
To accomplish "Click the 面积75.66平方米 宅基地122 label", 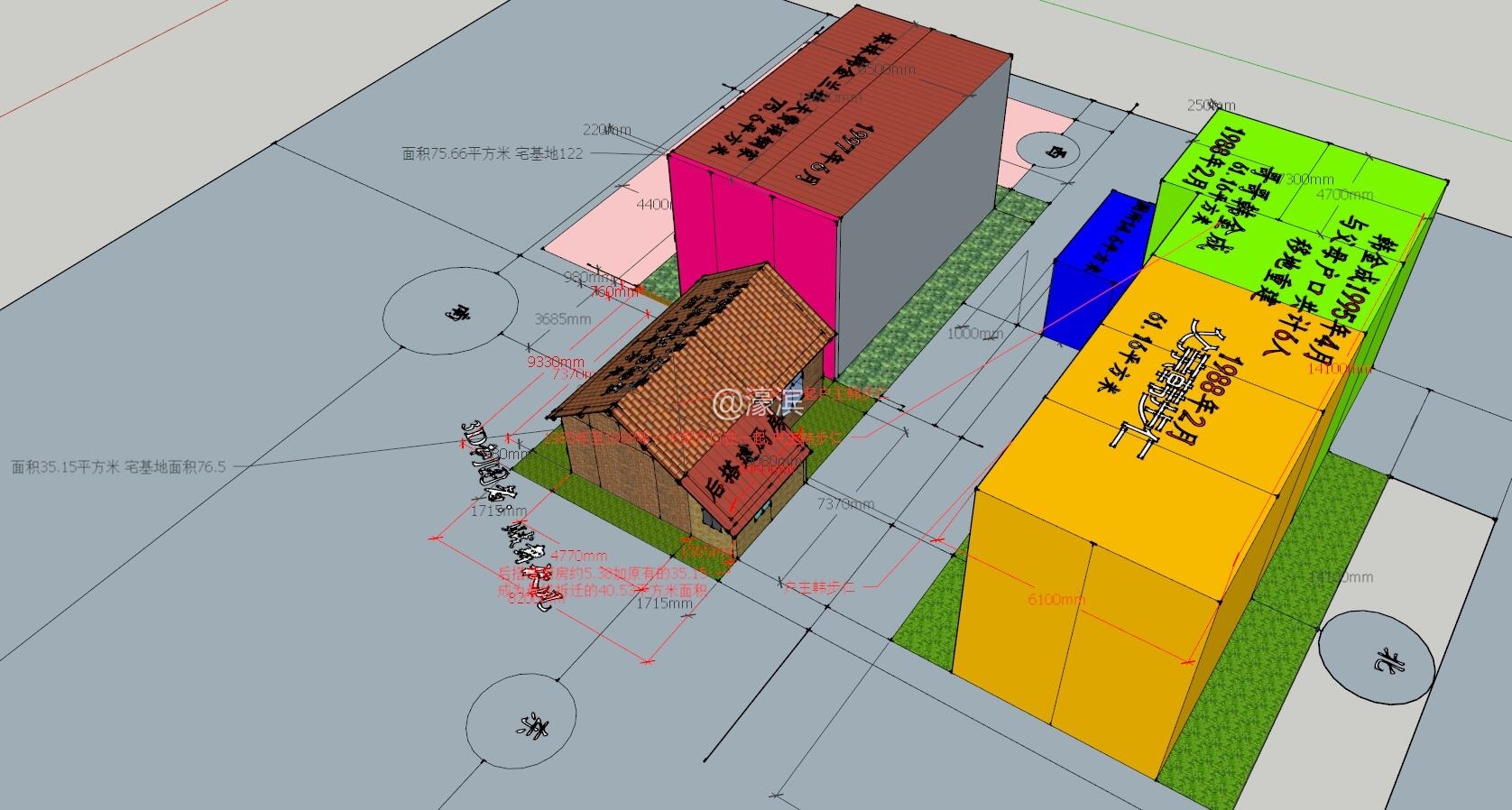I will [492, 154].
